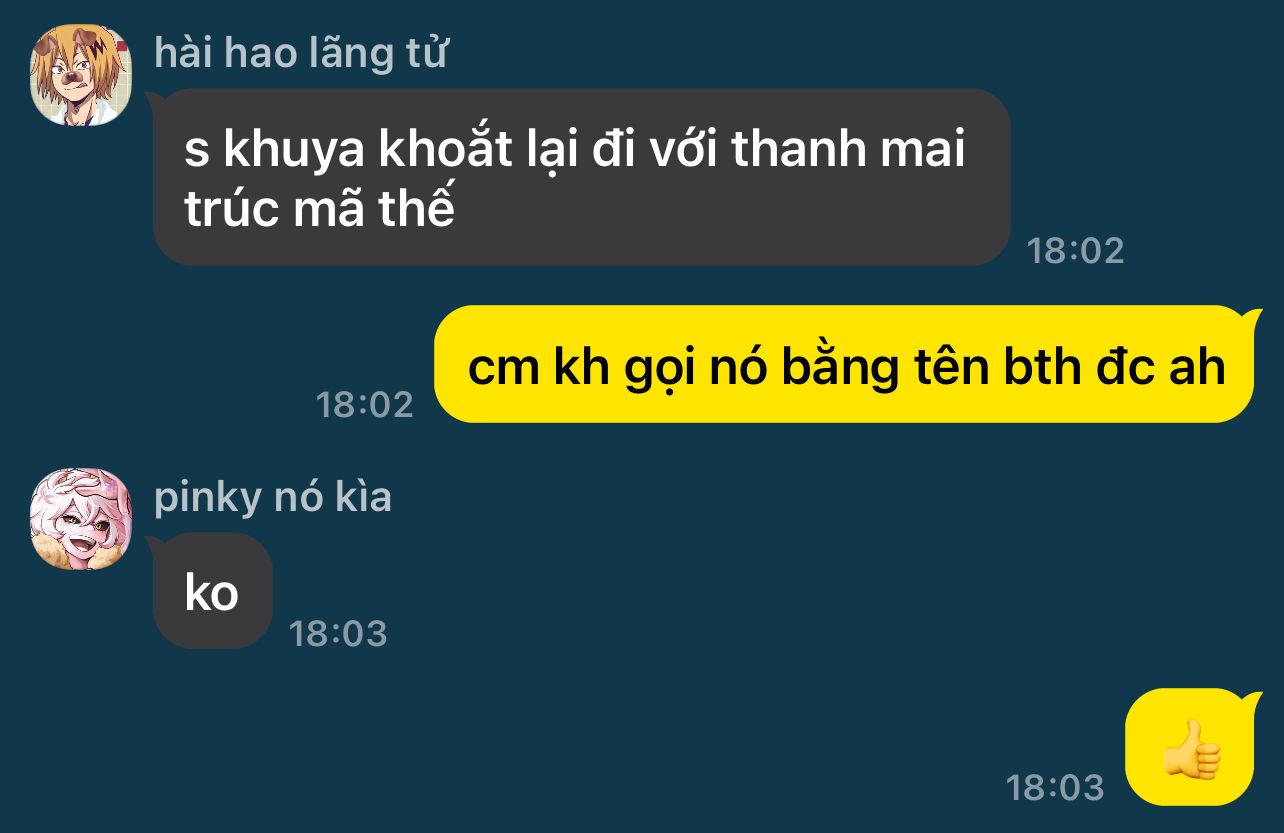Screen dimensions: 1284x833
Task: Click the 18:02 timestamp beside the yellow message
Action: [364, 404]
